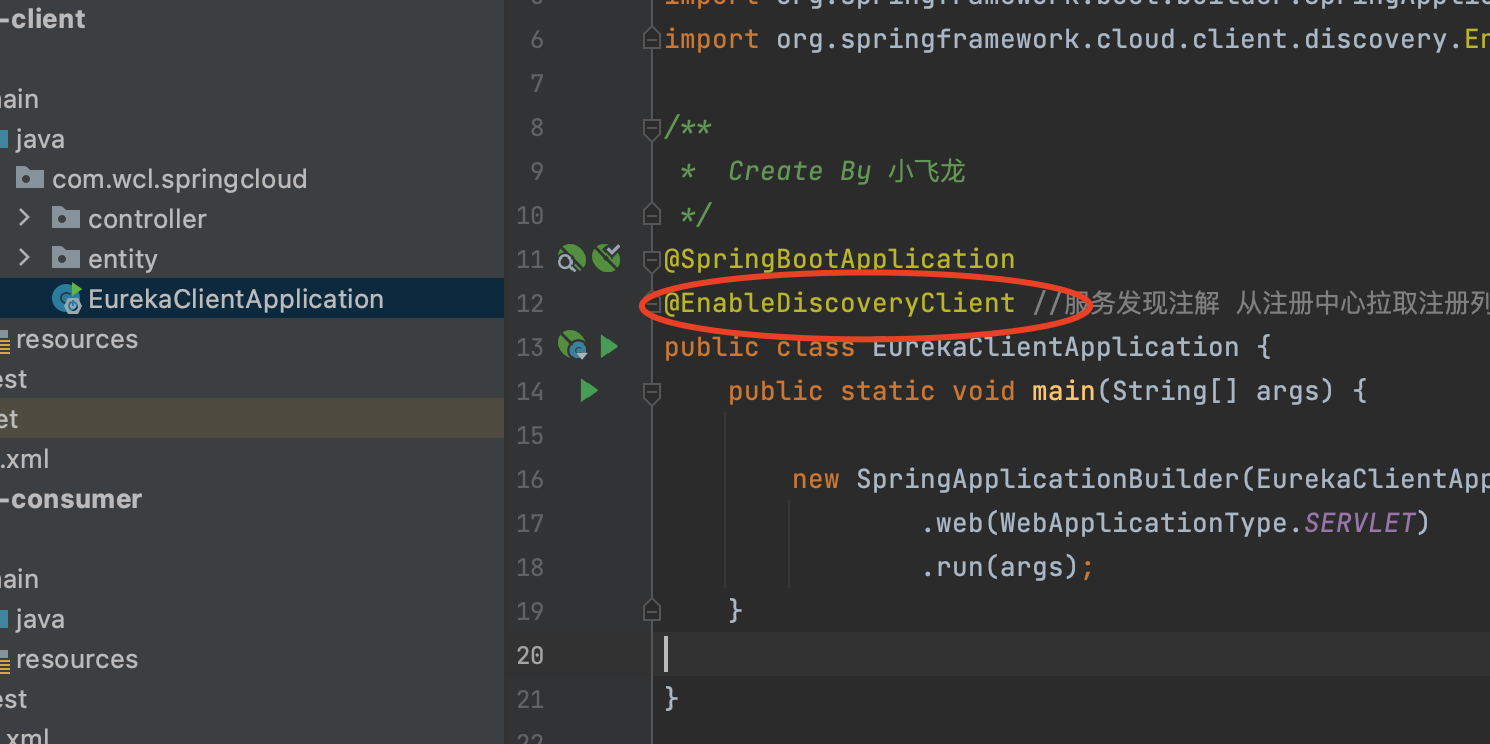
Task: Click the 'new' keyword on line 16
Action: pyautogui.click(x=816, y=479)
